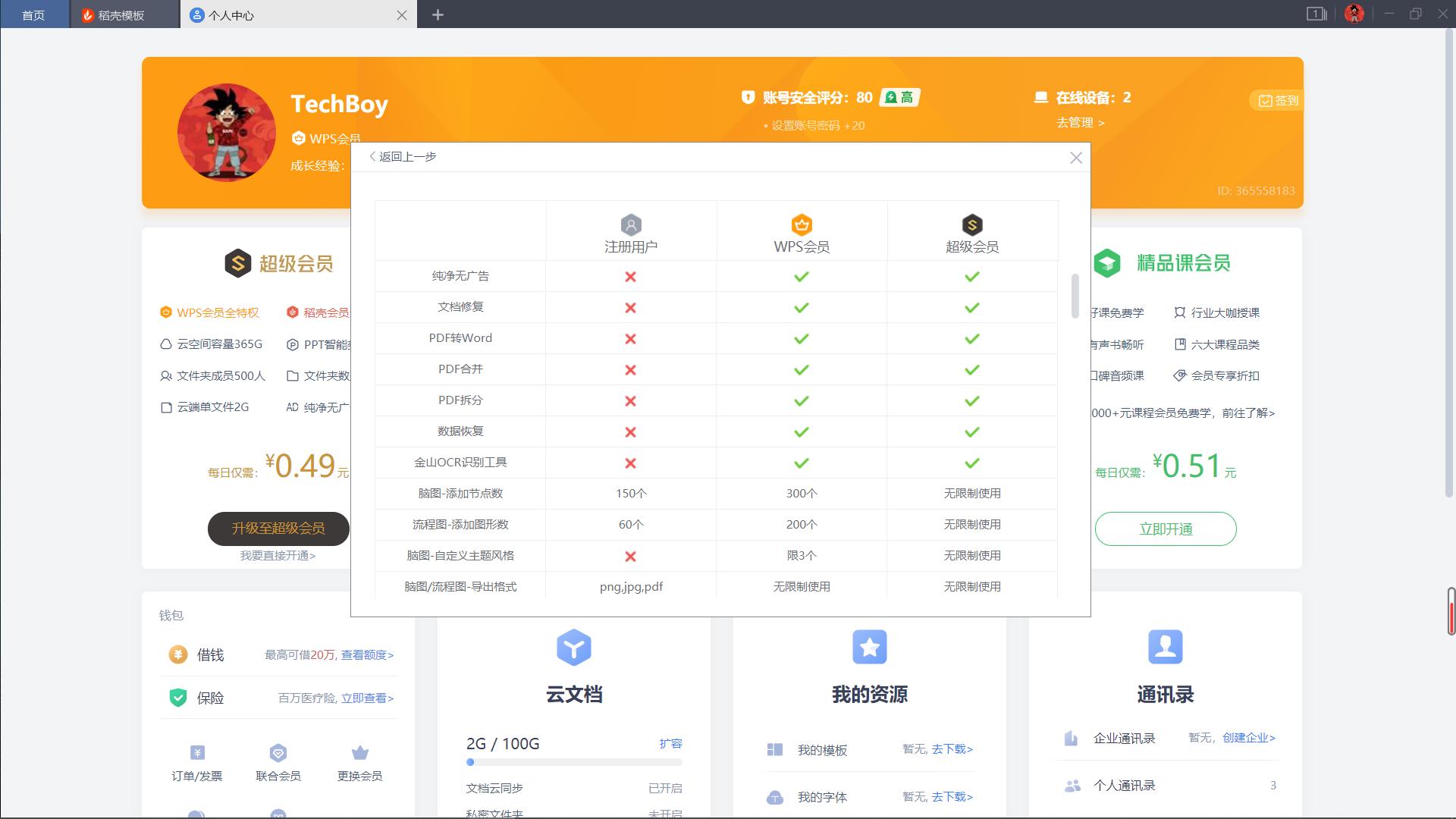Click the cloud storage usage progress bar
1456x819 pixels.
574,762
